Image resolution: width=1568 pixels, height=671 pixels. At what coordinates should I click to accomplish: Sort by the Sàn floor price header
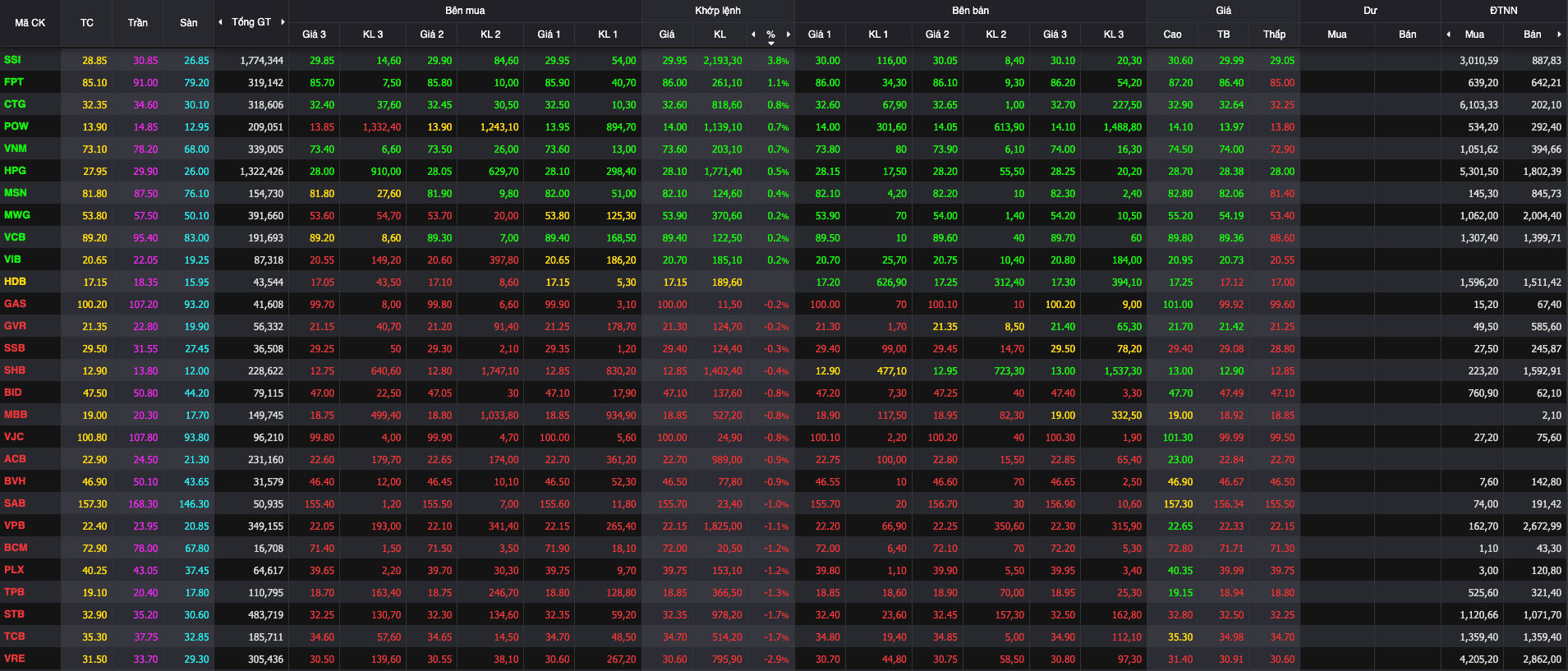tap(189, 23)
